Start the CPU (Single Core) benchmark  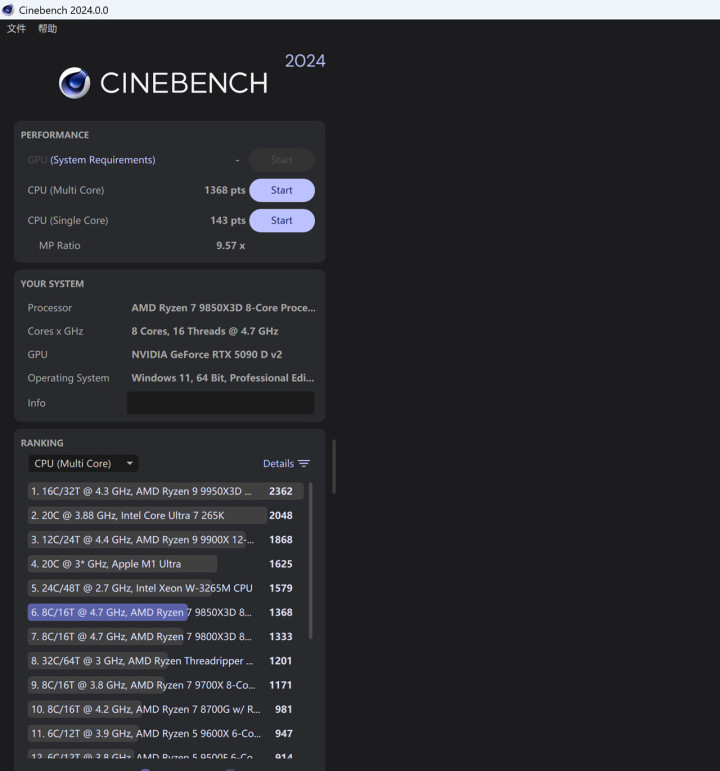tap(281, 220)
